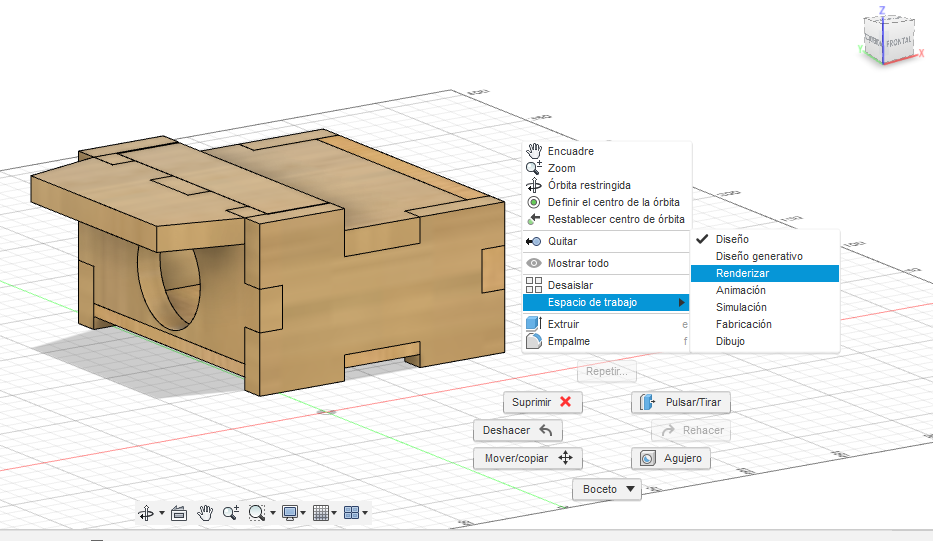The width and height of the screenshot is (933, 541).
Task: Click the Desaislar grid icon
Action: (534, 285)
